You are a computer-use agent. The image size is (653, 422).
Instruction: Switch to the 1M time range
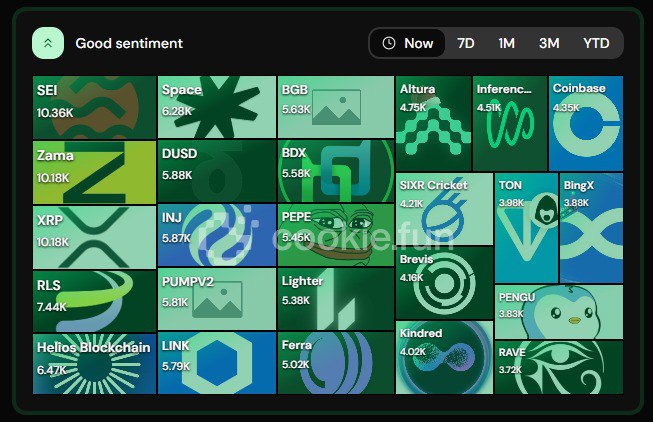click(506, 43)
